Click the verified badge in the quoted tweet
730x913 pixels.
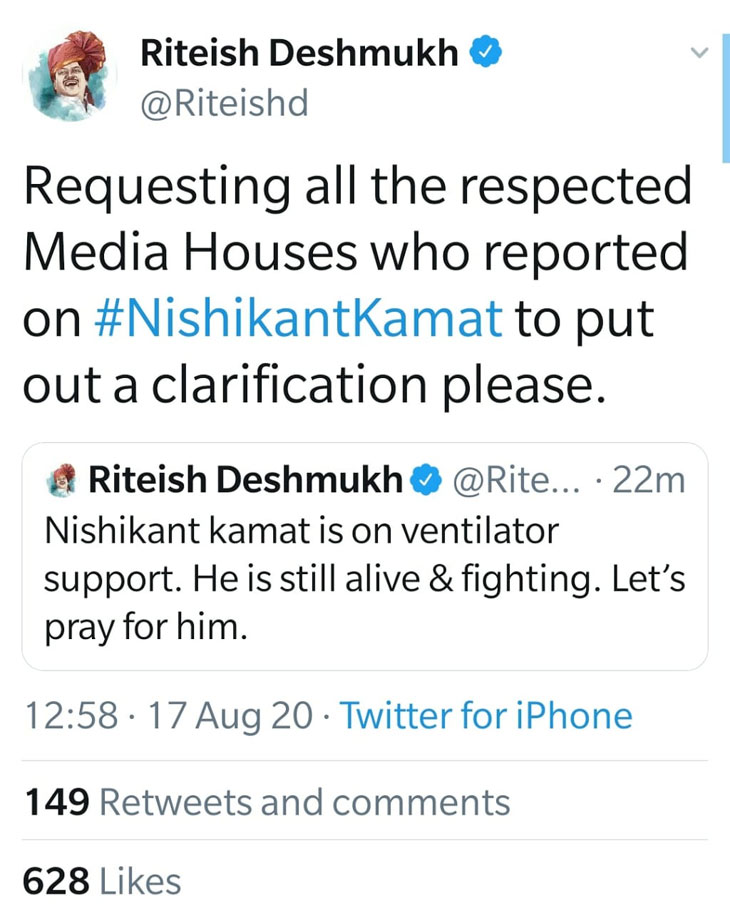pos(427,481)
